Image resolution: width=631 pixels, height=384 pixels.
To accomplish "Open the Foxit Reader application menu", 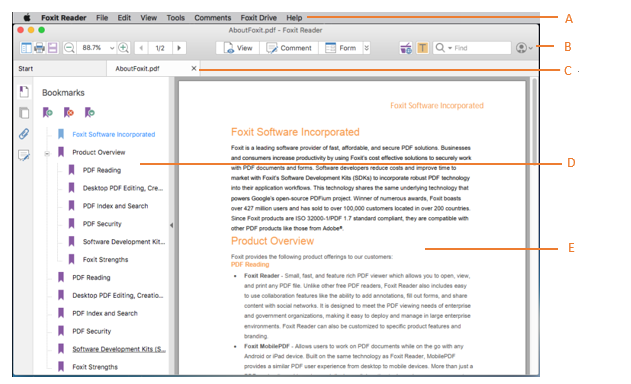I will tap(64, 18).
